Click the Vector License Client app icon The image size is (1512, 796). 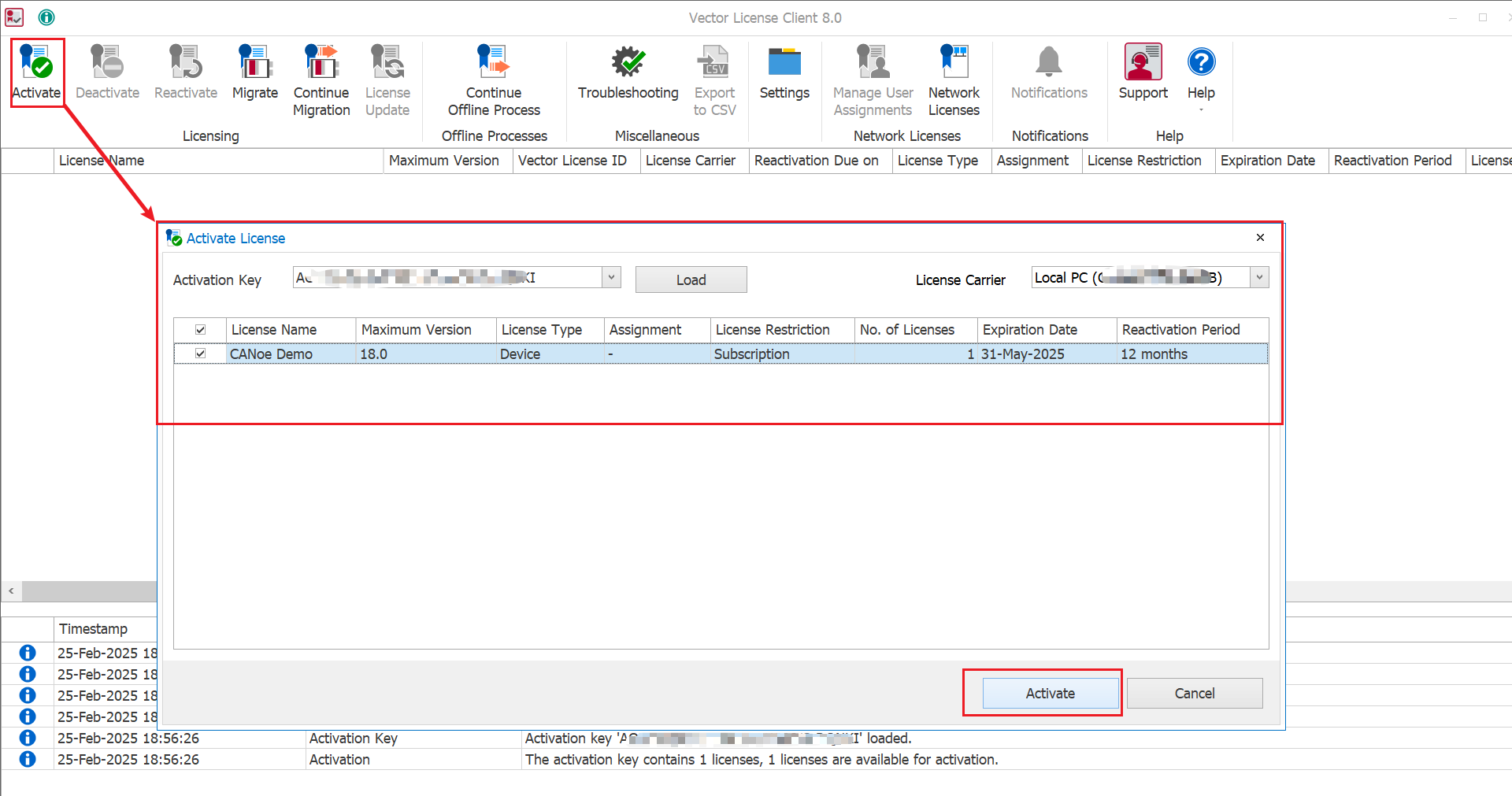click(x=14, y=17)
